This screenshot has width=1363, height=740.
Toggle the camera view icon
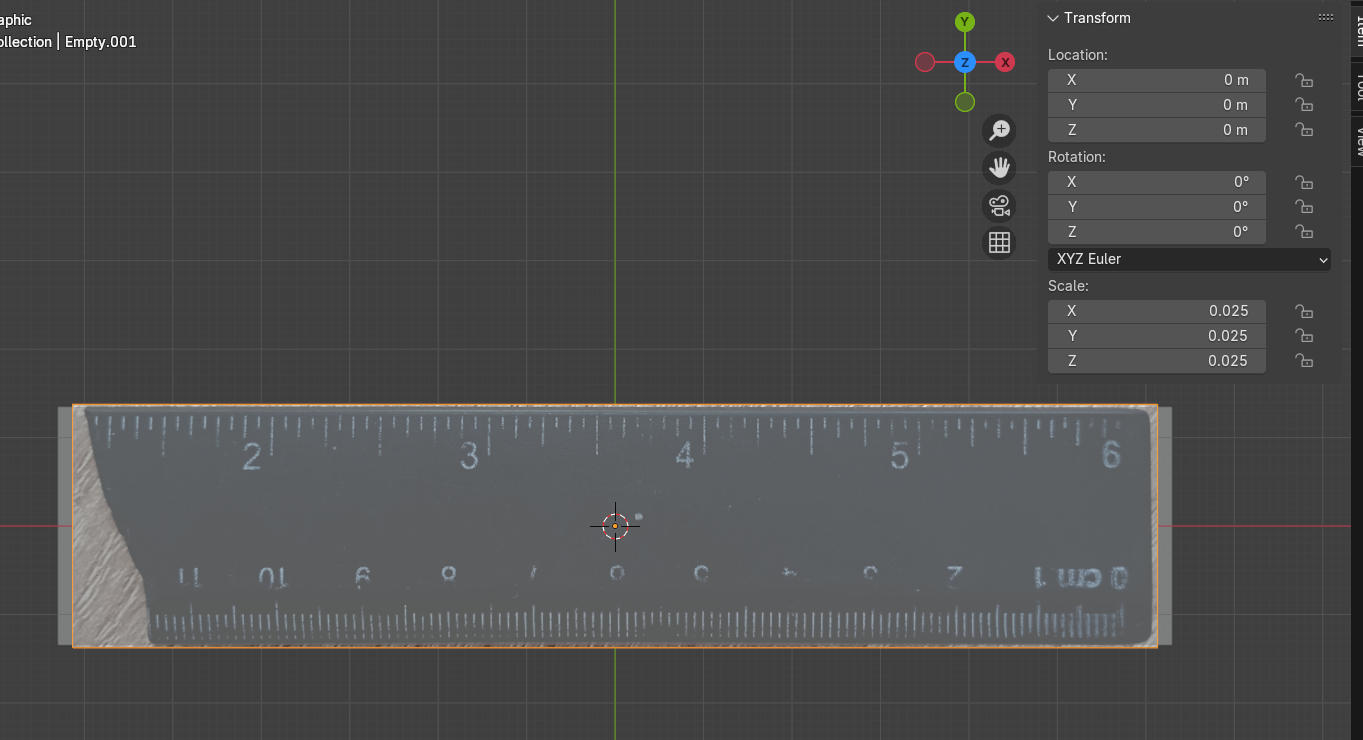[x=999, y=205]
